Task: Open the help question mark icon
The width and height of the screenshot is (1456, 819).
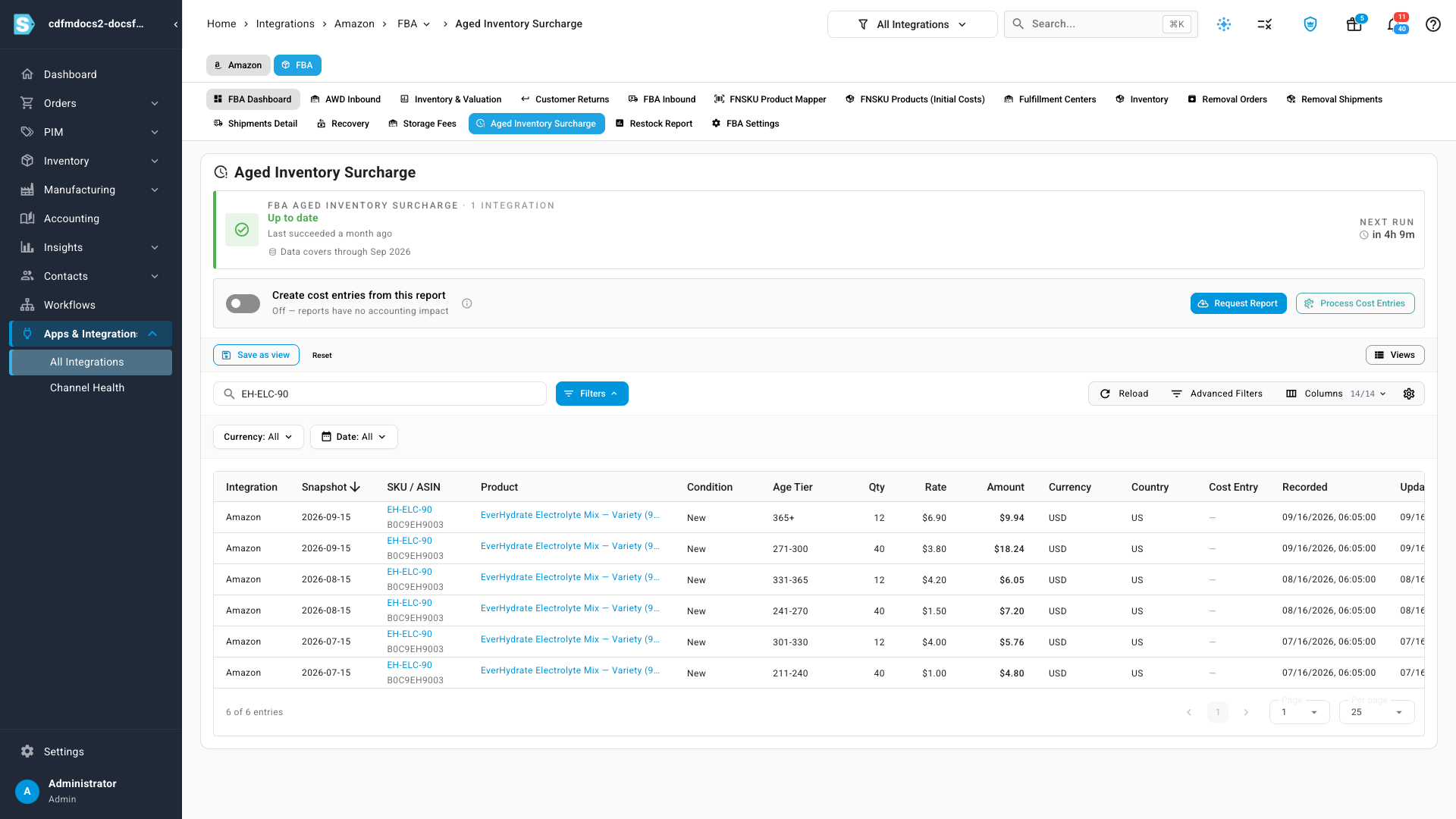Action: coord(1432,24)
